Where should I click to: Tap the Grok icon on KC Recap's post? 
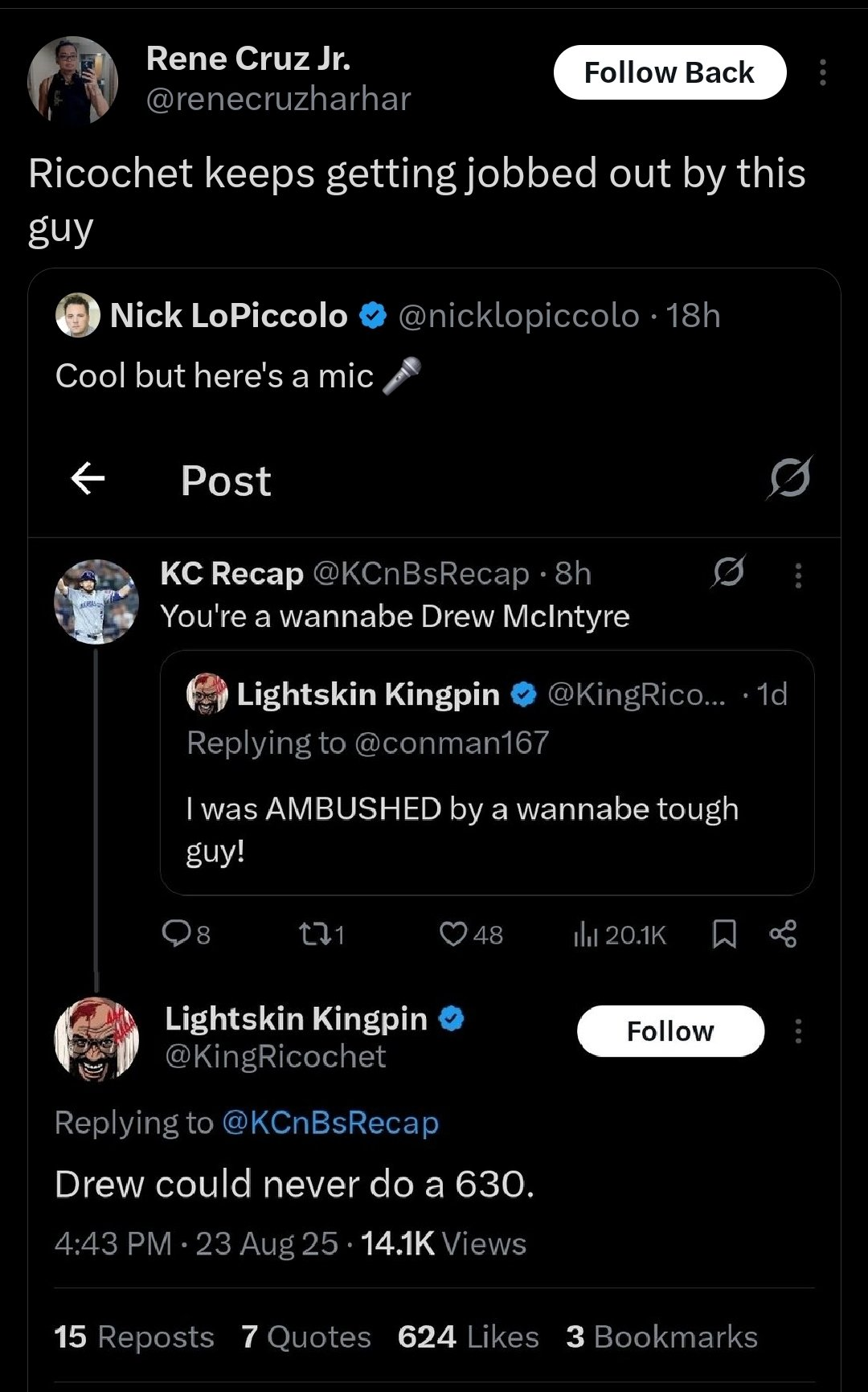[x=728, y=573]
